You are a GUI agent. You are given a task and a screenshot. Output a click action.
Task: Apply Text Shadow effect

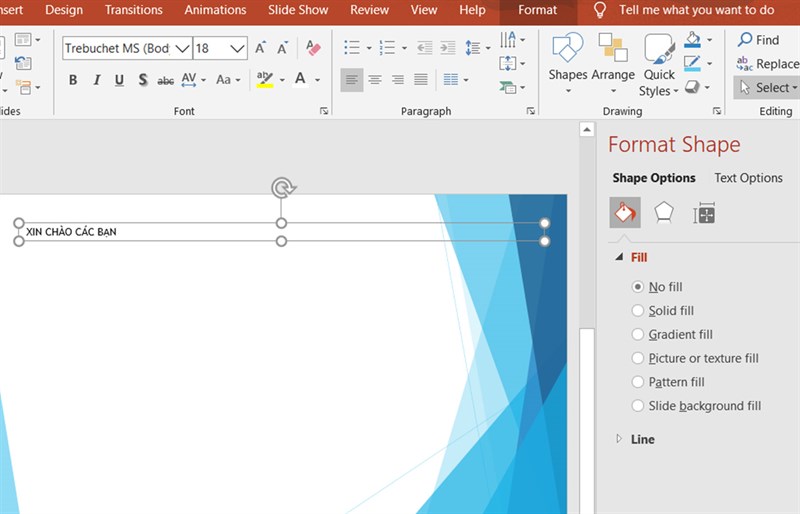[x=143, y=80]
